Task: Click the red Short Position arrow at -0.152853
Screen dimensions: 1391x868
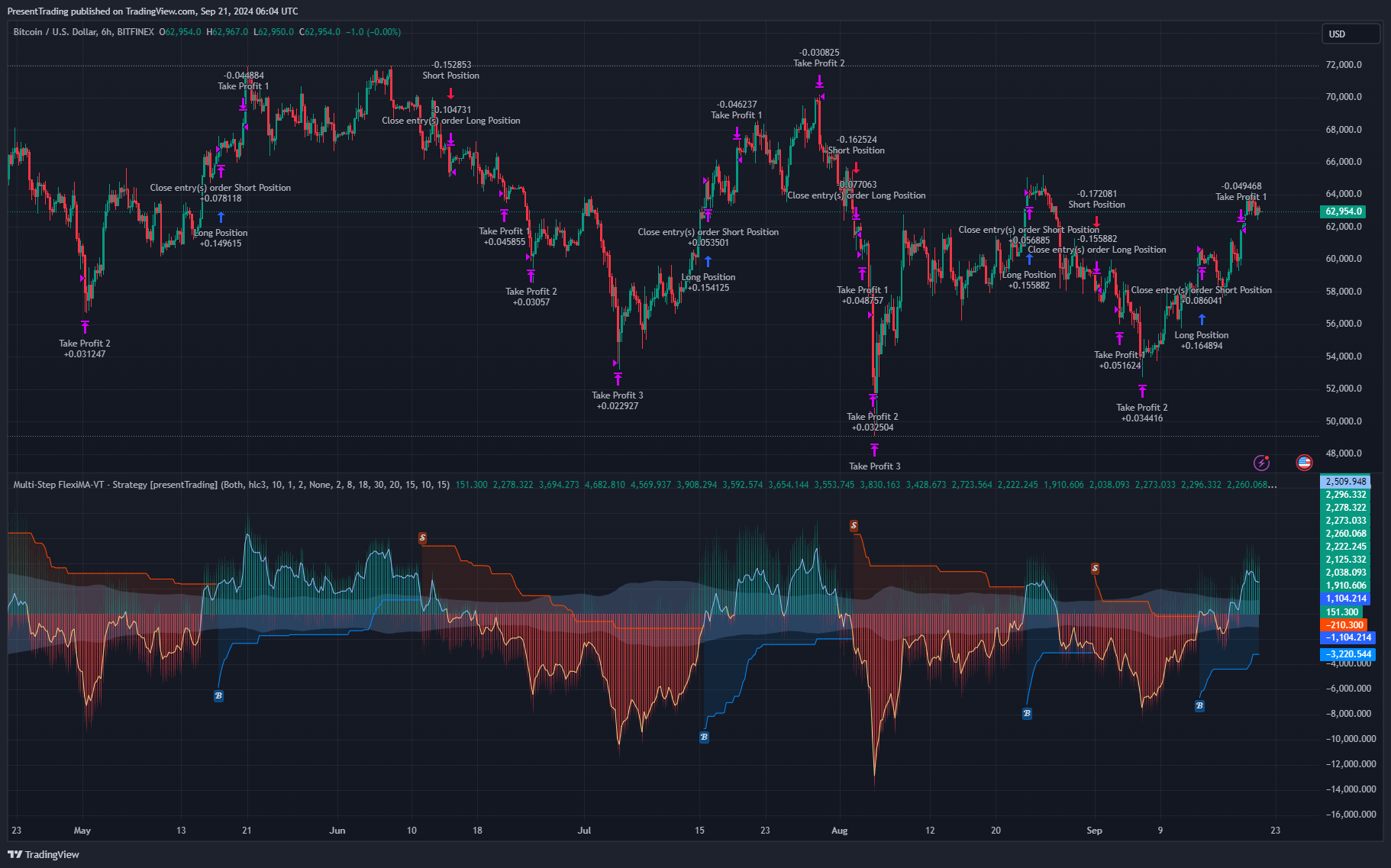Action: pyautogui.click(x=451, y=93)
